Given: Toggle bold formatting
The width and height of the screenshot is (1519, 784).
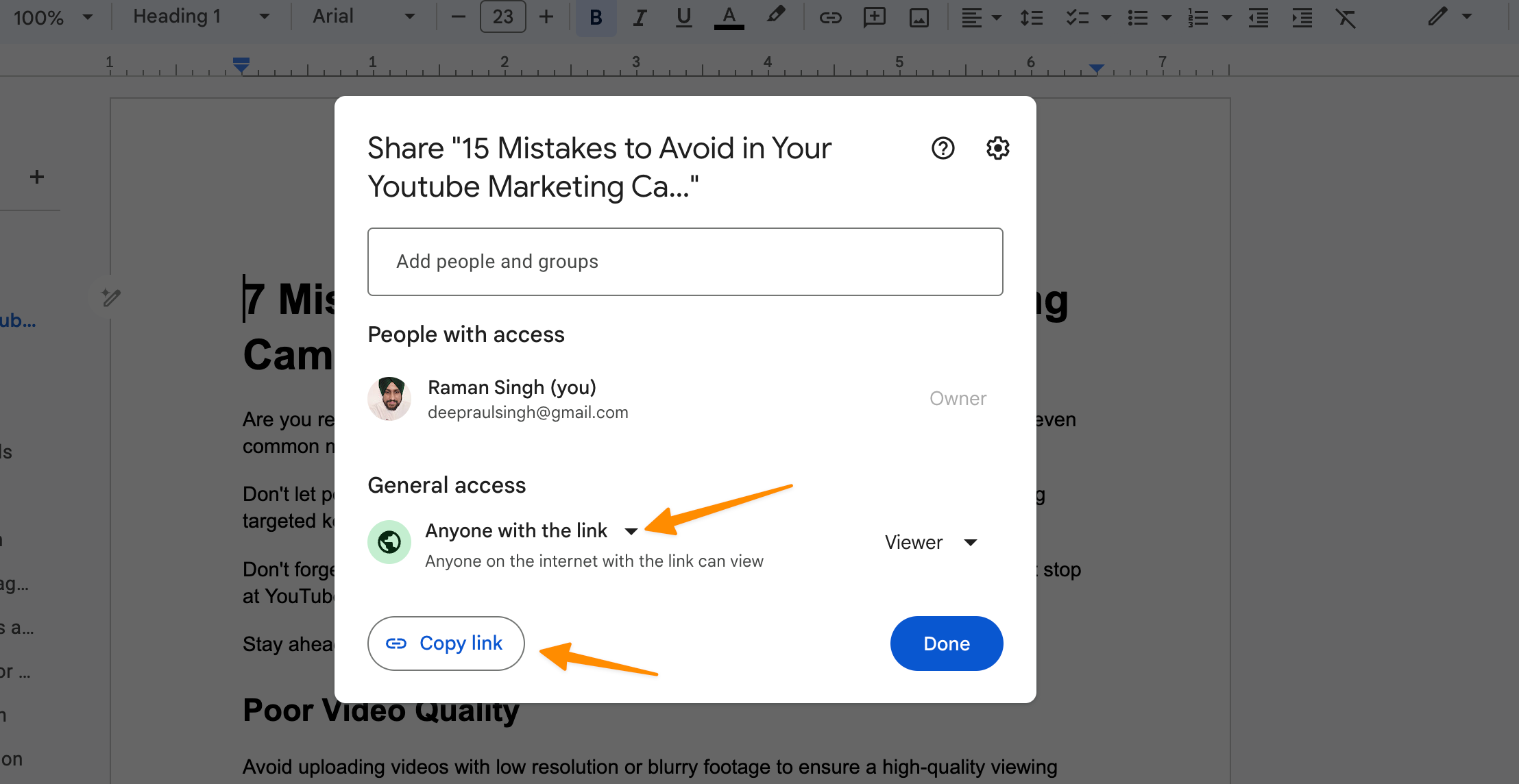Looking at the screenshot, I should click(x=596, y=17).
